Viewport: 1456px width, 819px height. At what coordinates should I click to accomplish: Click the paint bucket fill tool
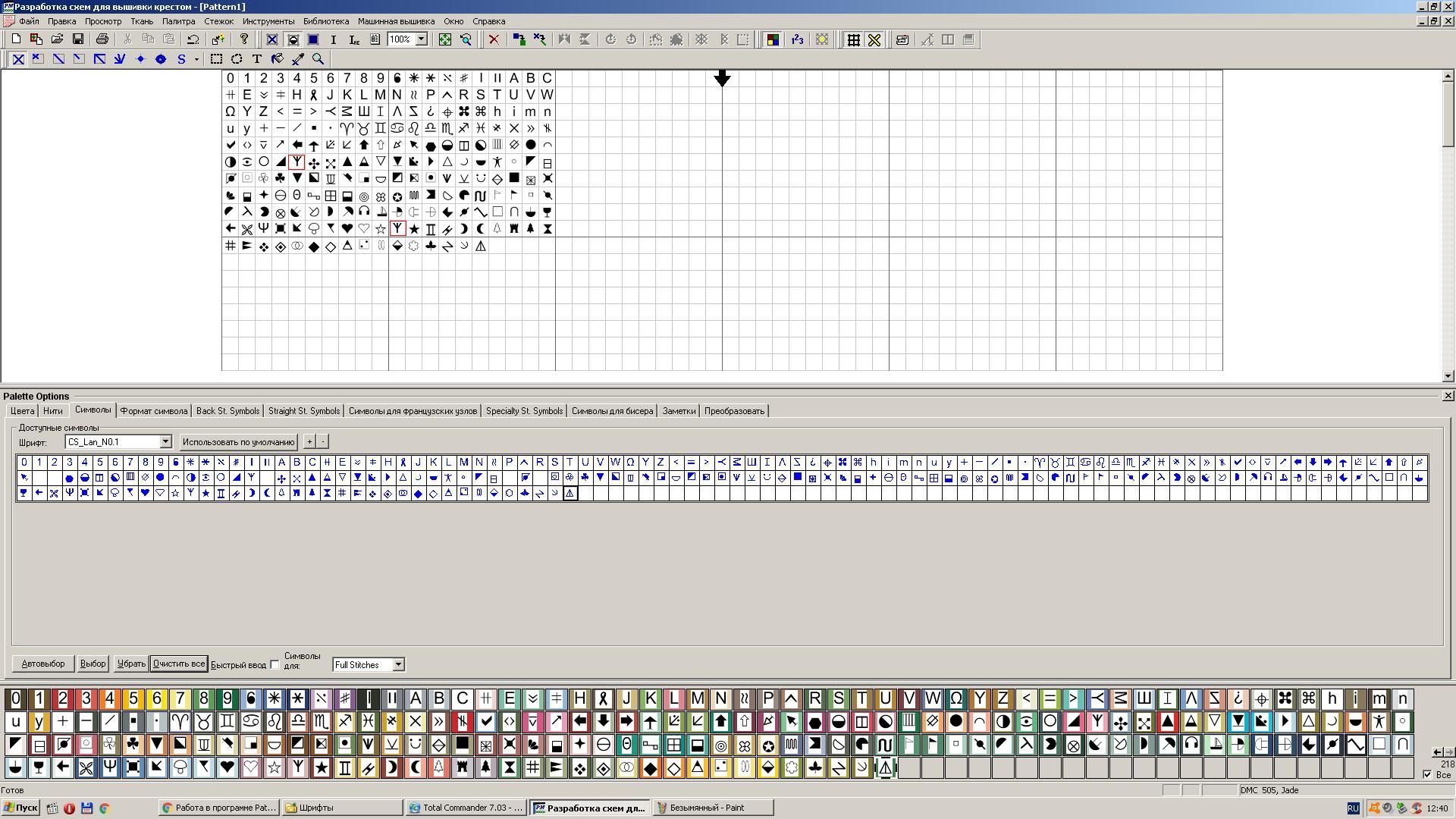(x=278, y=59)
